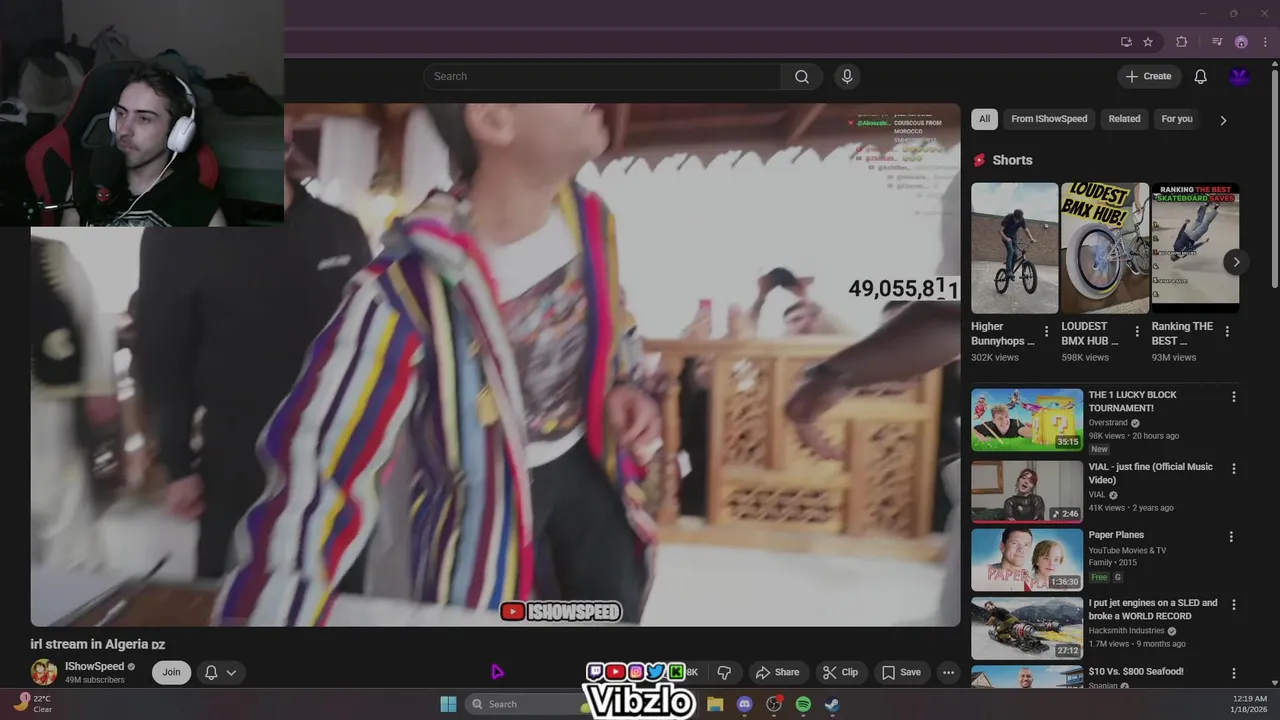
Task: Click the Overstrand channel name
Action: click(x=1108, y=422)
